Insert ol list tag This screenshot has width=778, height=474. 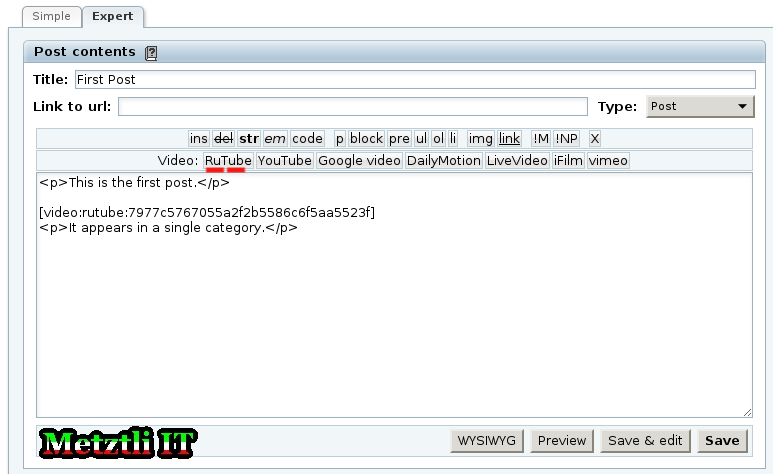pyautogui.click(x=438, y=138)
